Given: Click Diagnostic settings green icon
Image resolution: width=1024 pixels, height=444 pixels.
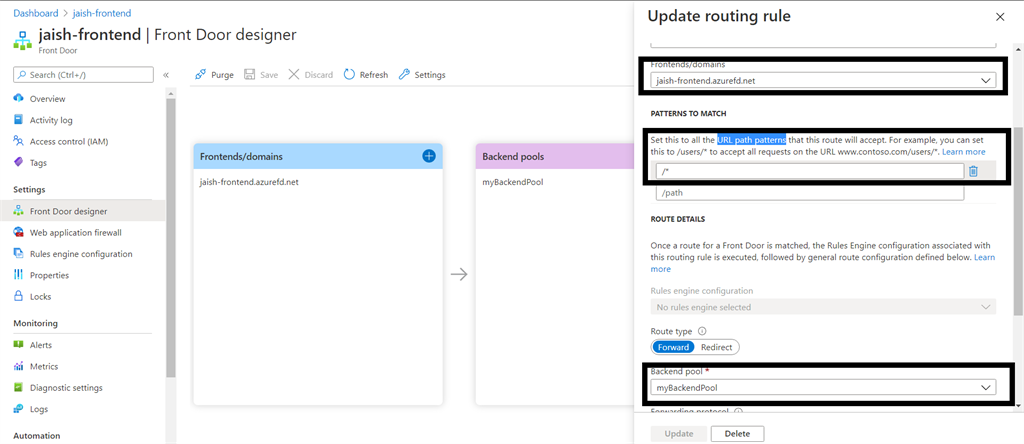Looking at the screenshot, I should 18,388.
